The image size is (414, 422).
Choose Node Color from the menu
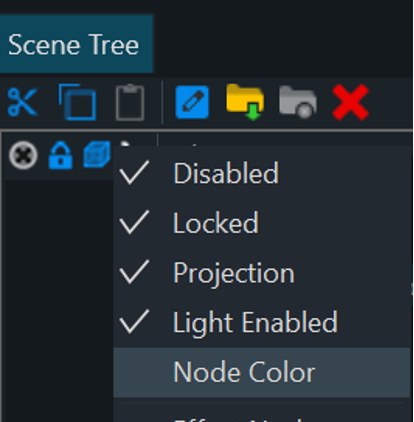coord(262,372)
